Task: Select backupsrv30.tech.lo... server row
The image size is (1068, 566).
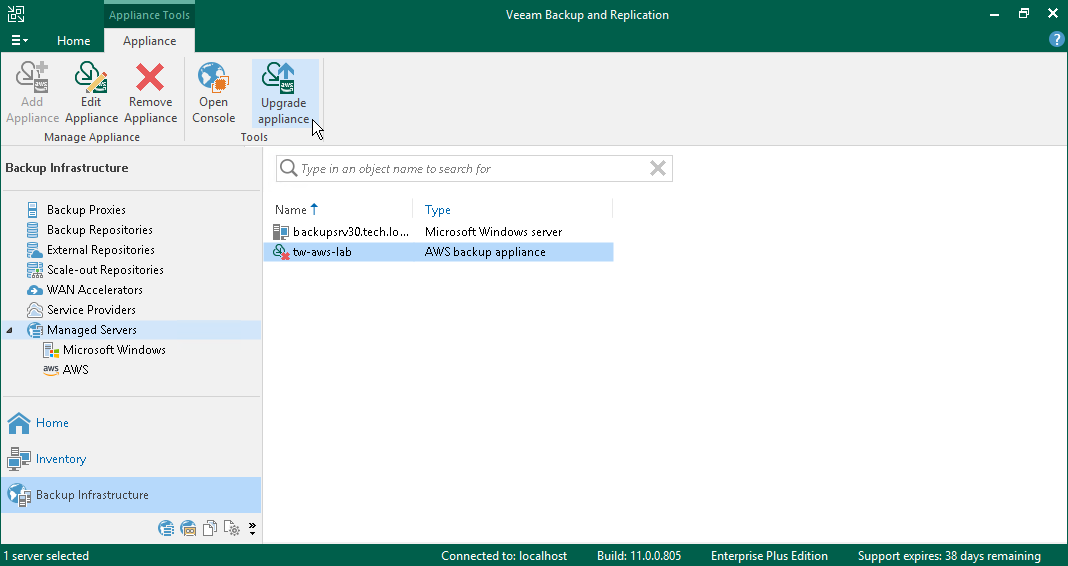Action: [439, 232]
